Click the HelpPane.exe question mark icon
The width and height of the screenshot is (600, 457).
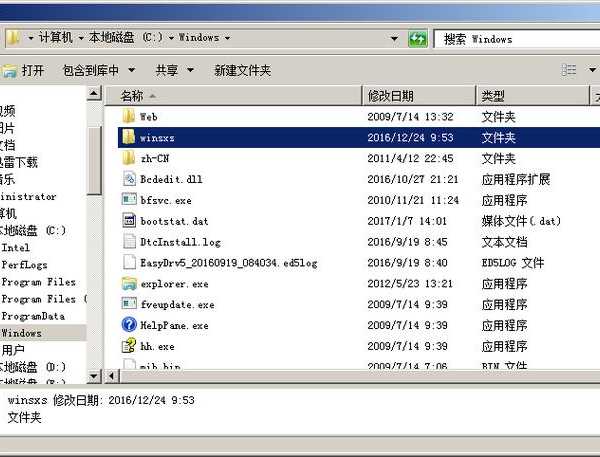(x=129, y=325)
